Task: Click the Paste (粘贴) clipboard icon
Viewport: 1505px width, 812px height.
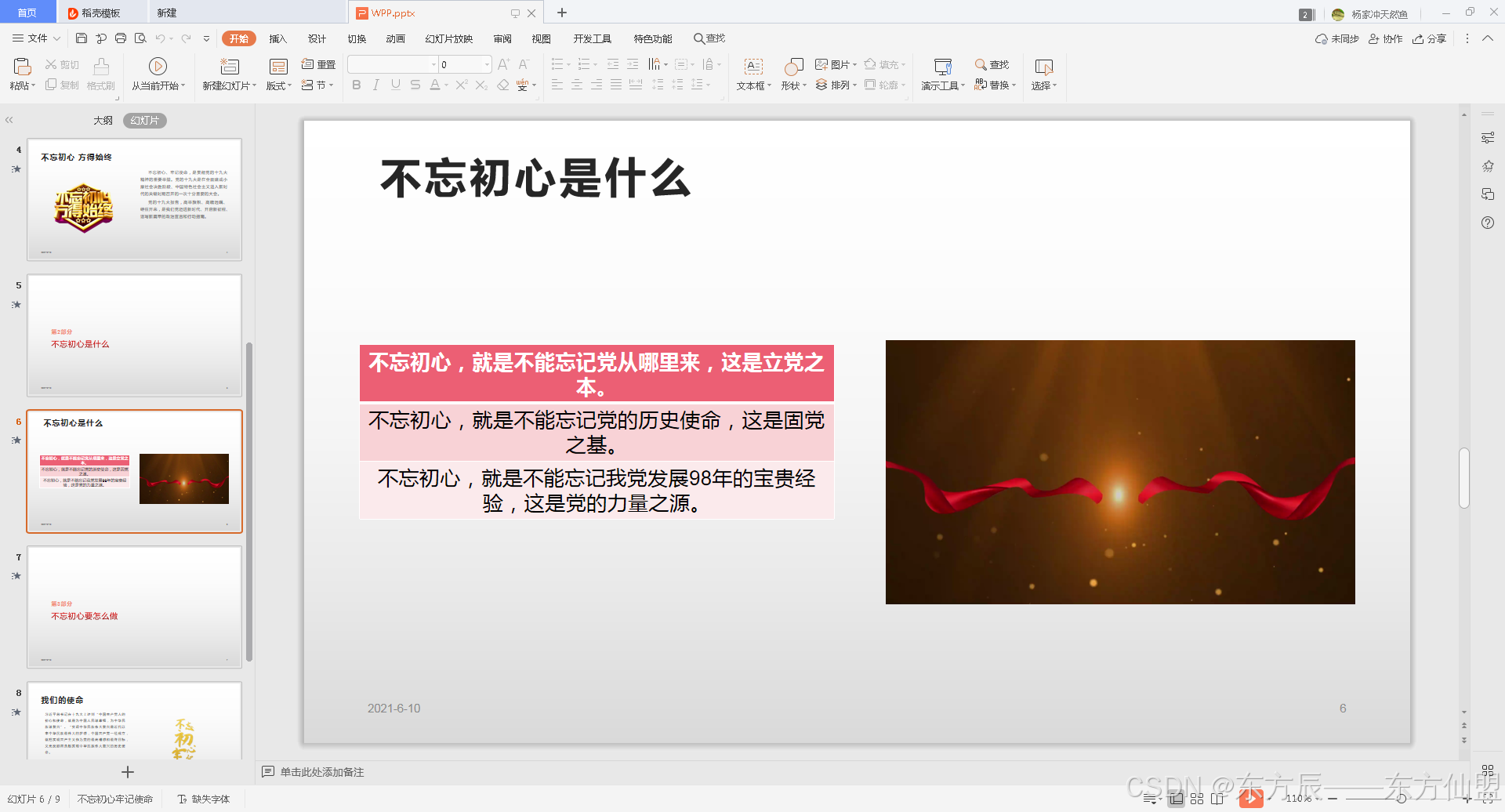Action: [22, 67]
